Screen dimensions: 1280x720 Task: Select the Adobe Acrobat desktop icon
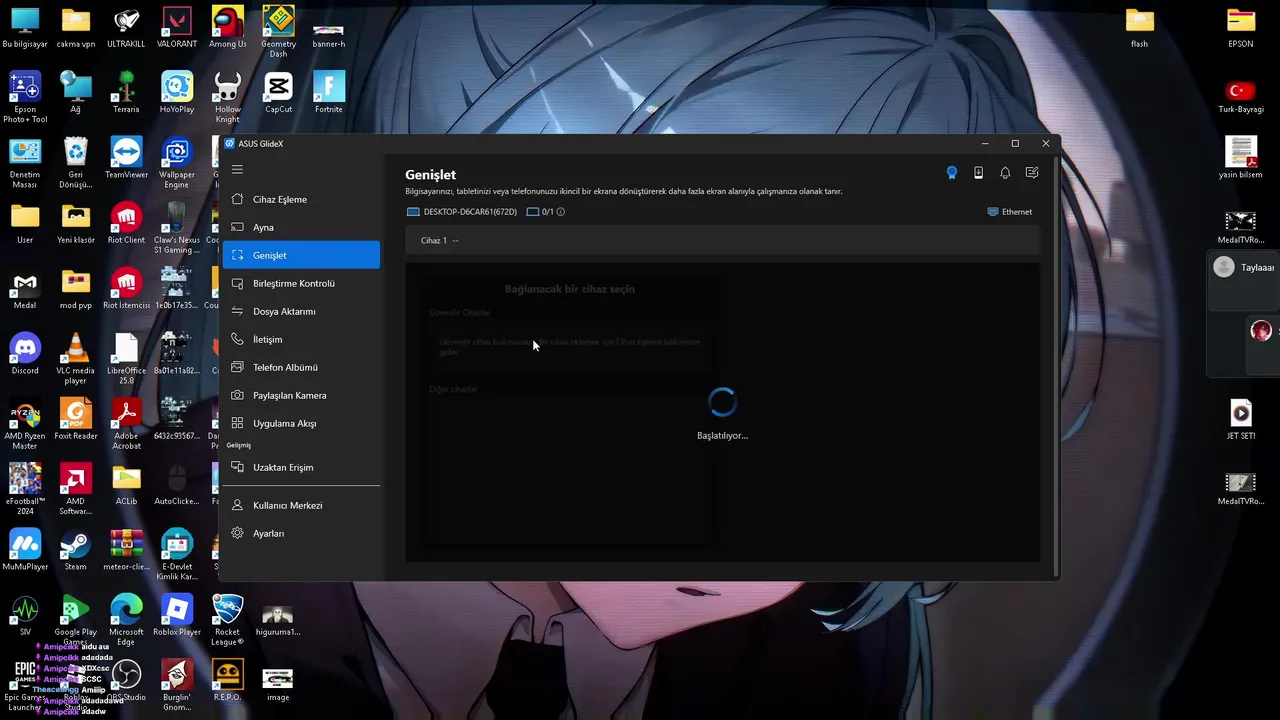(x=126, y=424)
